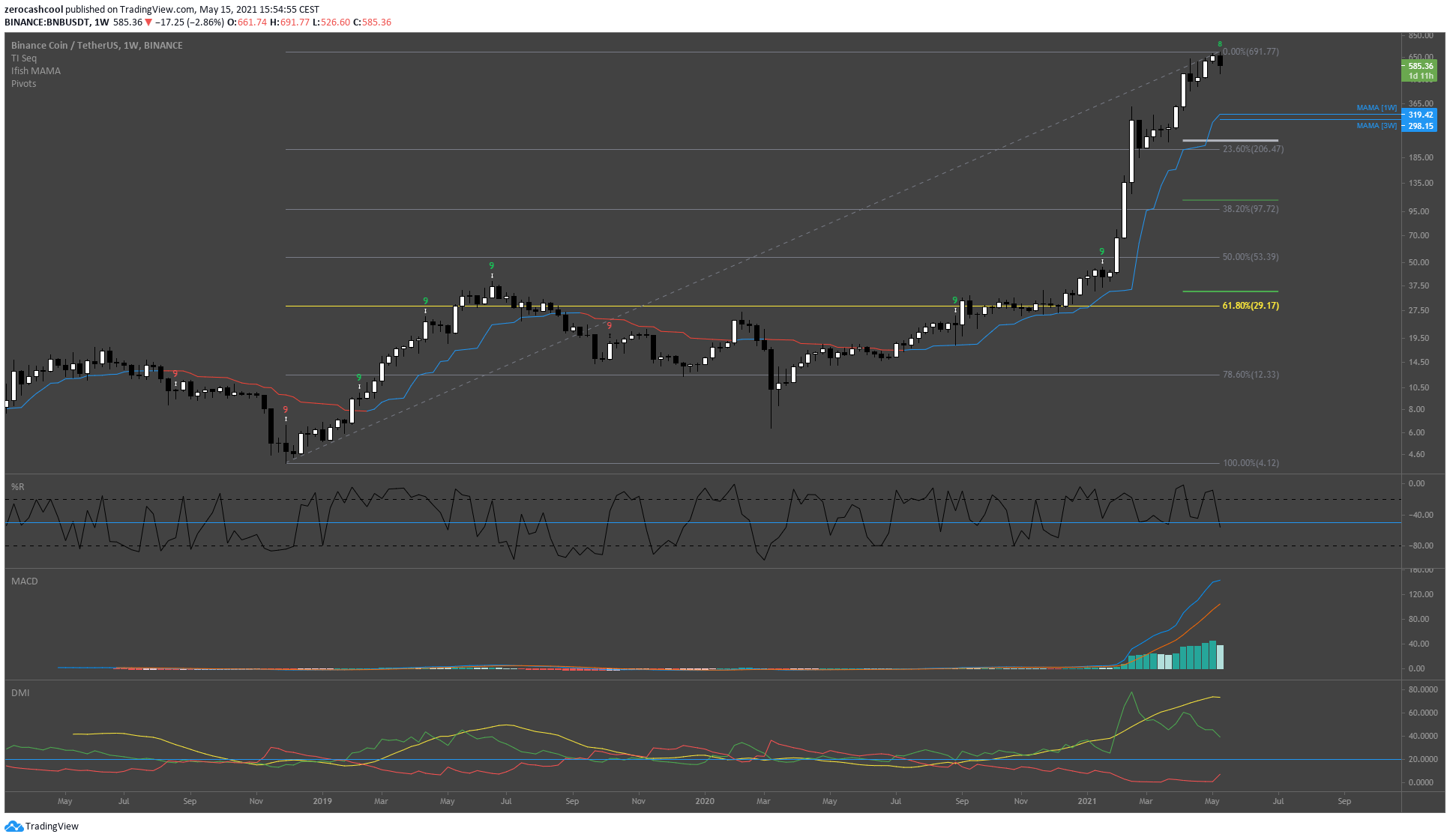
Task: Click 20.0000 on the DMI axis
Action: (1422, 759)
